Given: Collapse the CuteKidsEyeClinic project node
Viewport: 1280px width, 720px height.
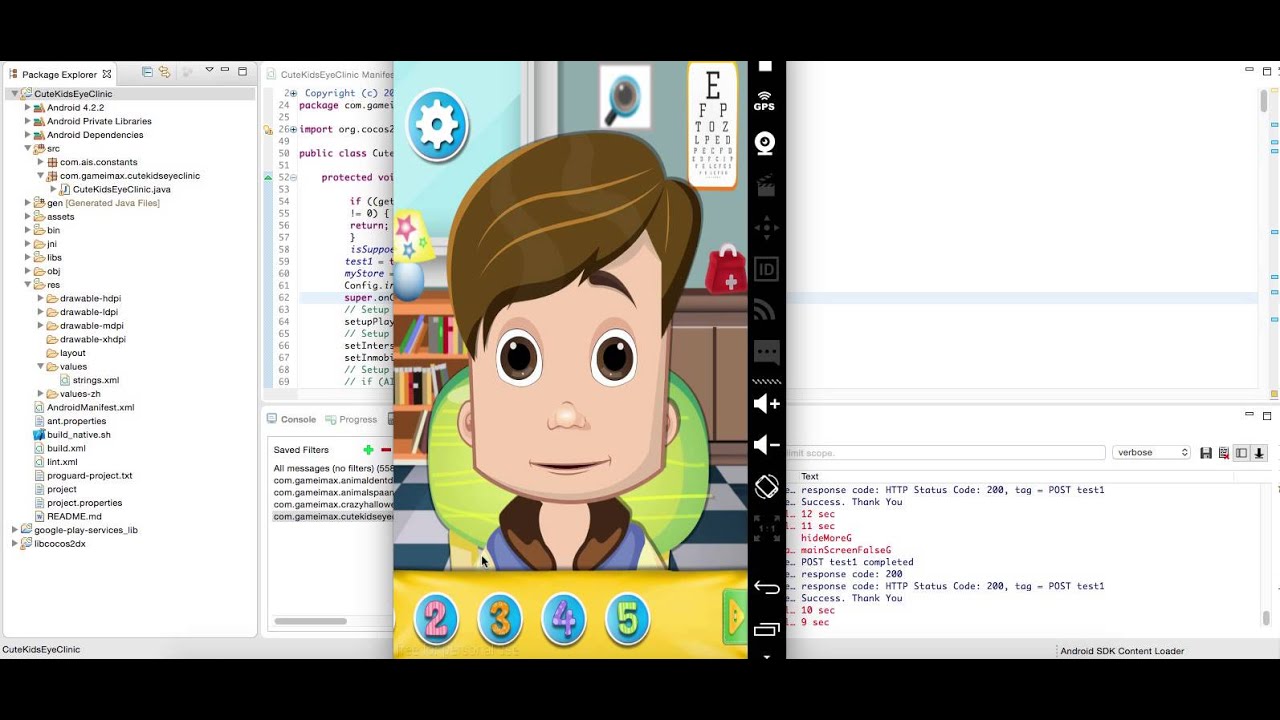Looking at the screenshot, I should pyautogui.click(x=14, y=94).
